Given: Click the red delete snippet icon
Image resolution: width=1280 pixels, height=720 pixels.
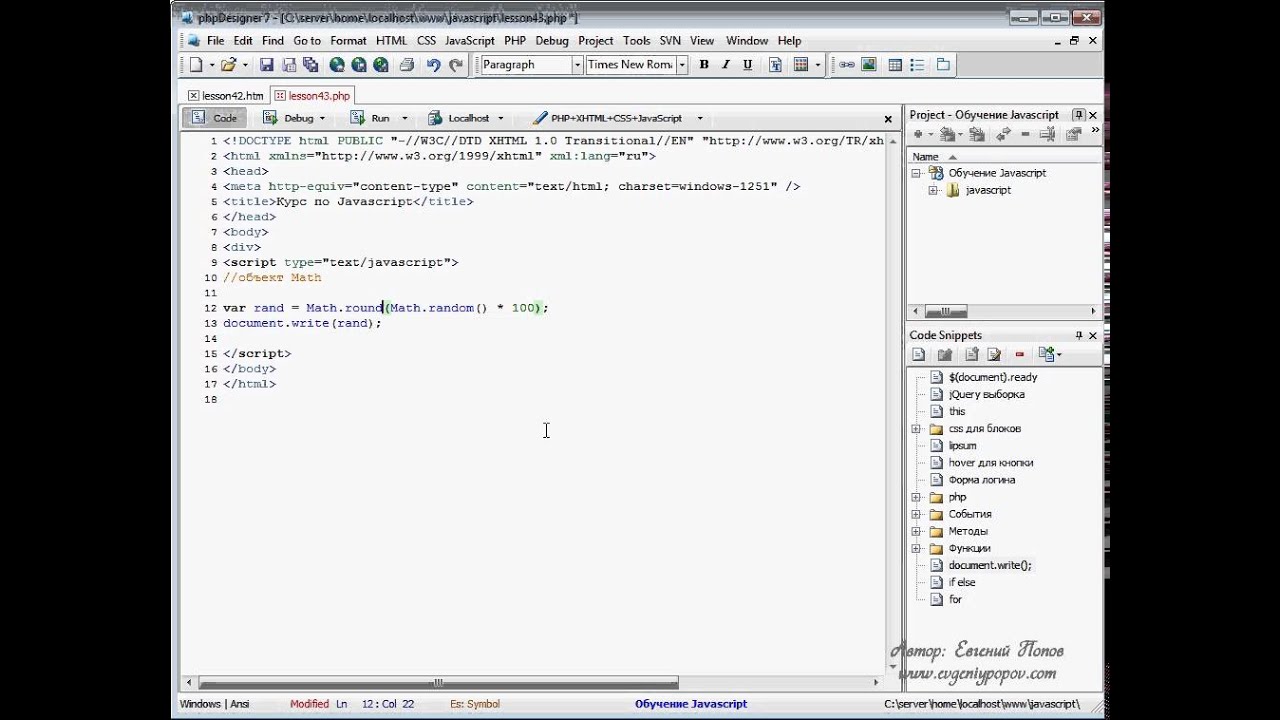Looking at the screenshot, I should (x=1020, y=354).
